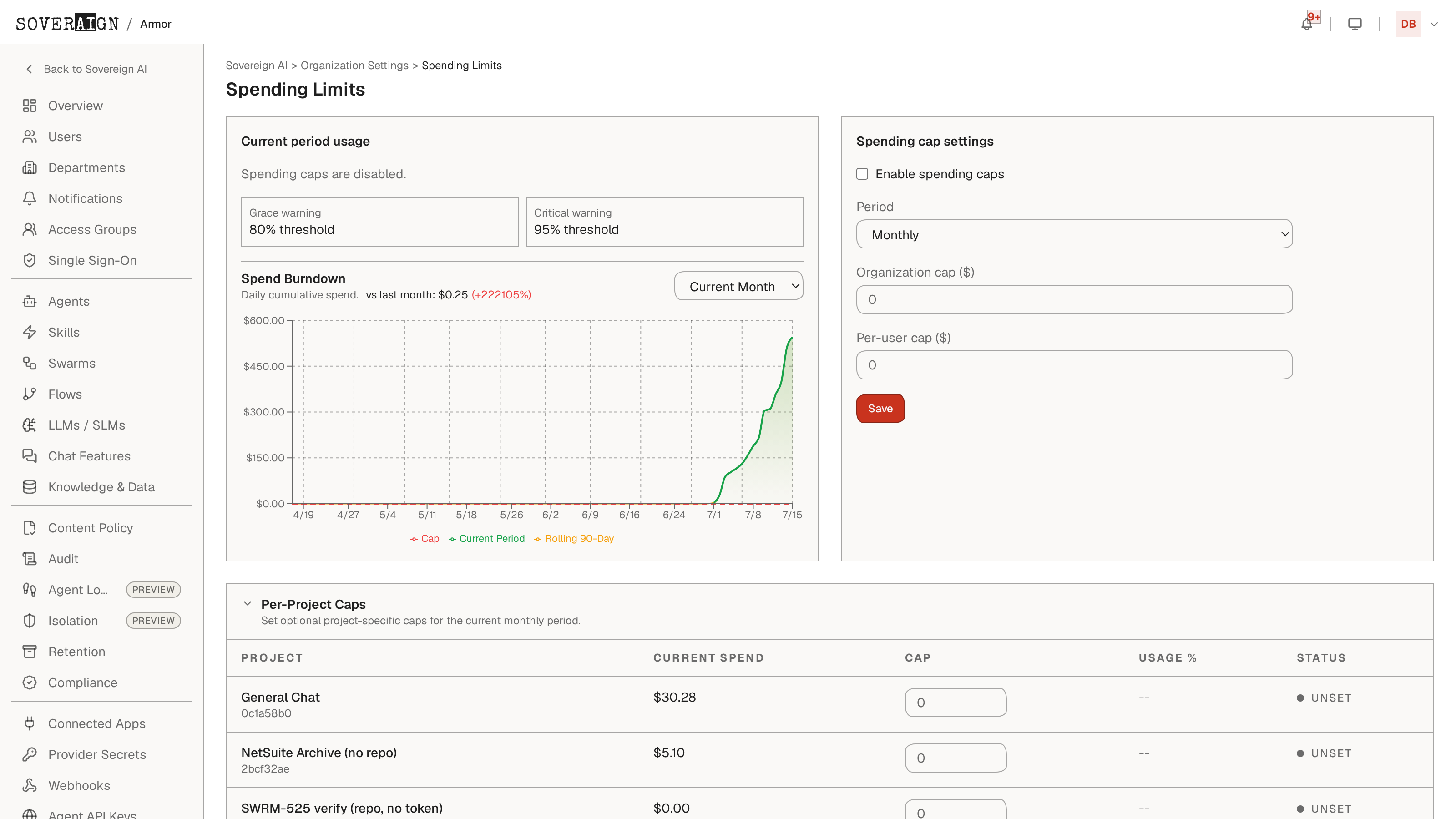Click Organization Settings breadcrumb

[354, 66]
